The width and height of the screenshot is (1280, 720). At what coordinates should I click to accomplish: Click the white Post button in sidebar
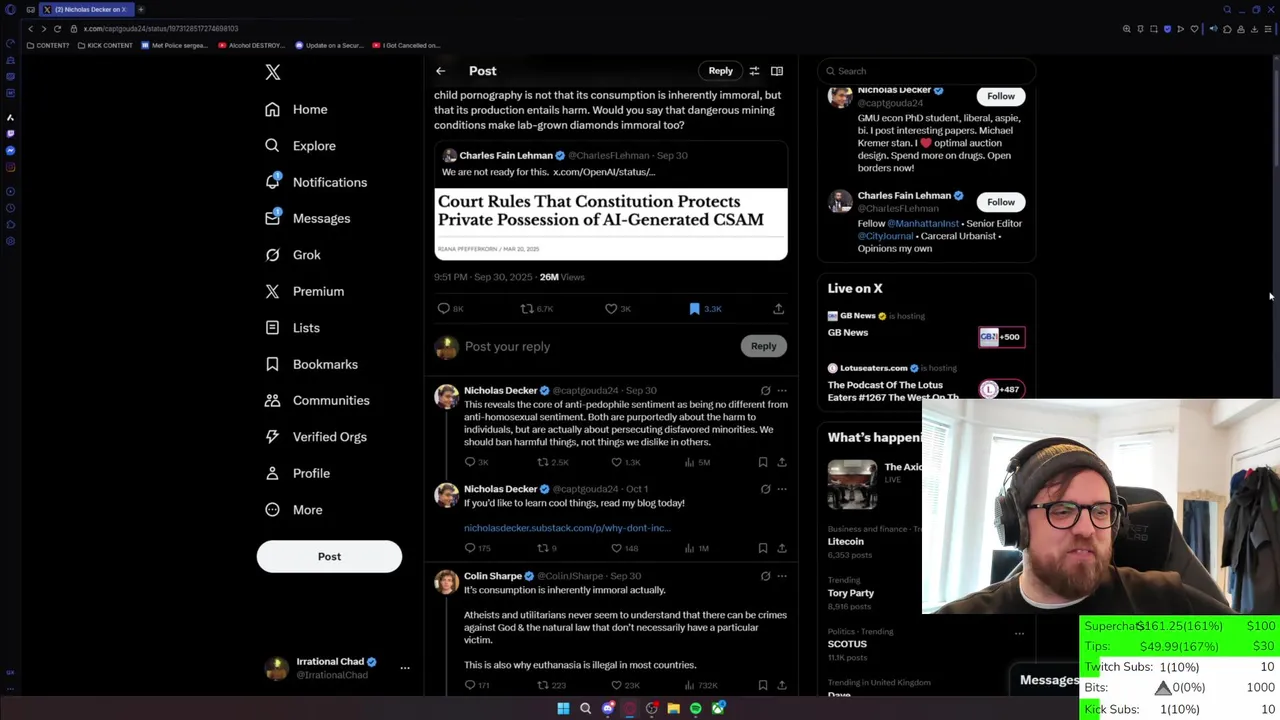pos(329,557)
